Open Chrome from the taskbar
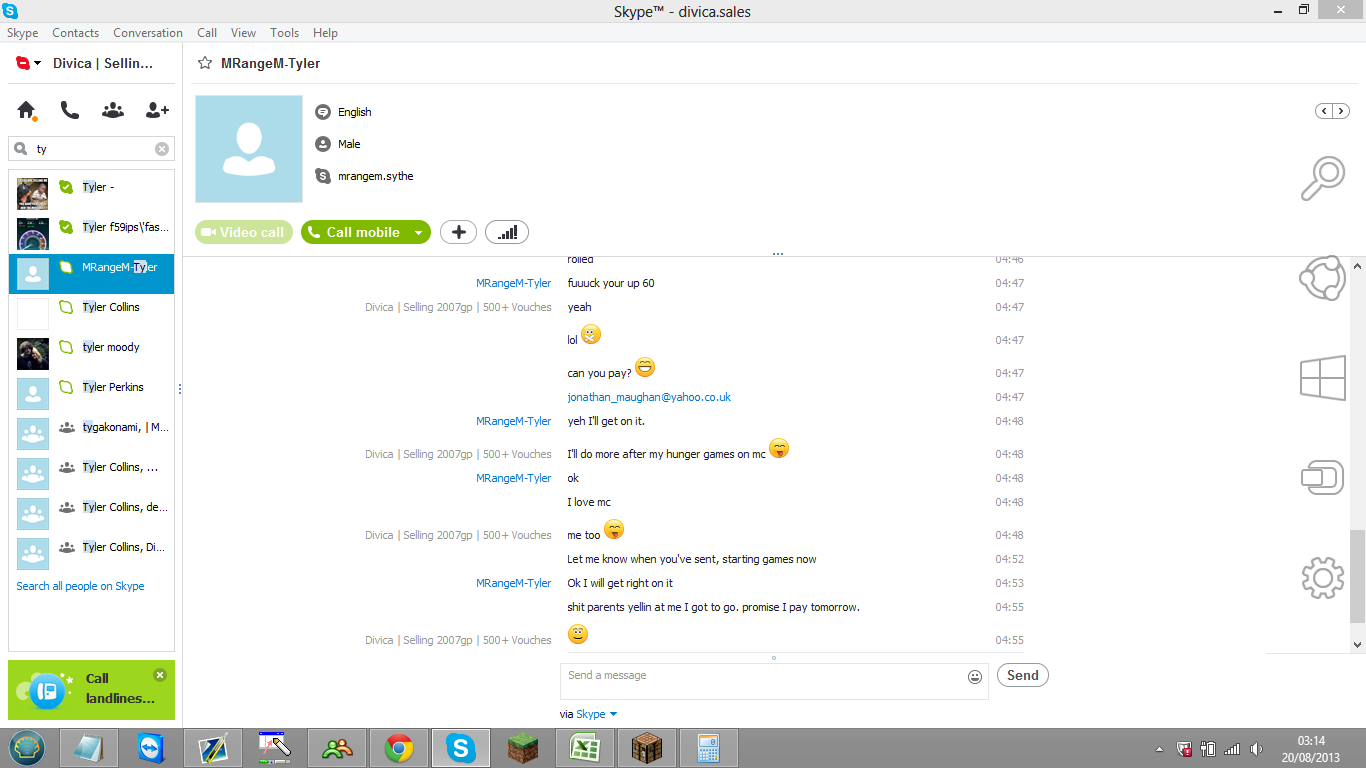The width and height of the screenshot is (1366, 768). pos(399,748)
